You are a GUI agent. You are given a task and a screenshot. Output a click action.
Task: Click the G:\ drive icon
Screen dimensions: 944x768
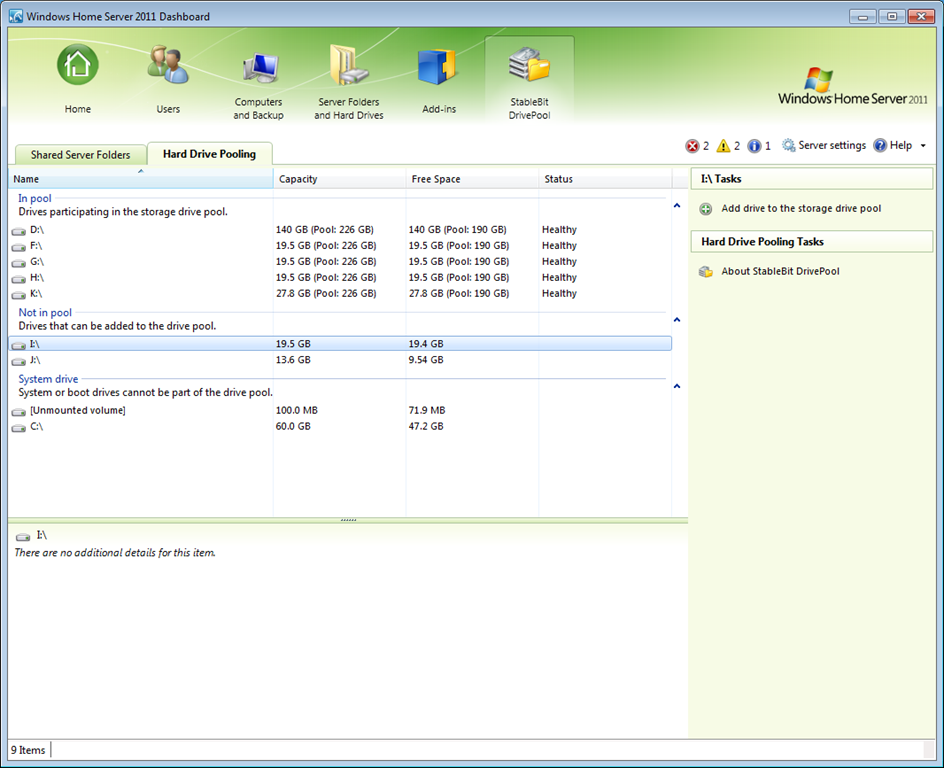click(x=19, y=262)
